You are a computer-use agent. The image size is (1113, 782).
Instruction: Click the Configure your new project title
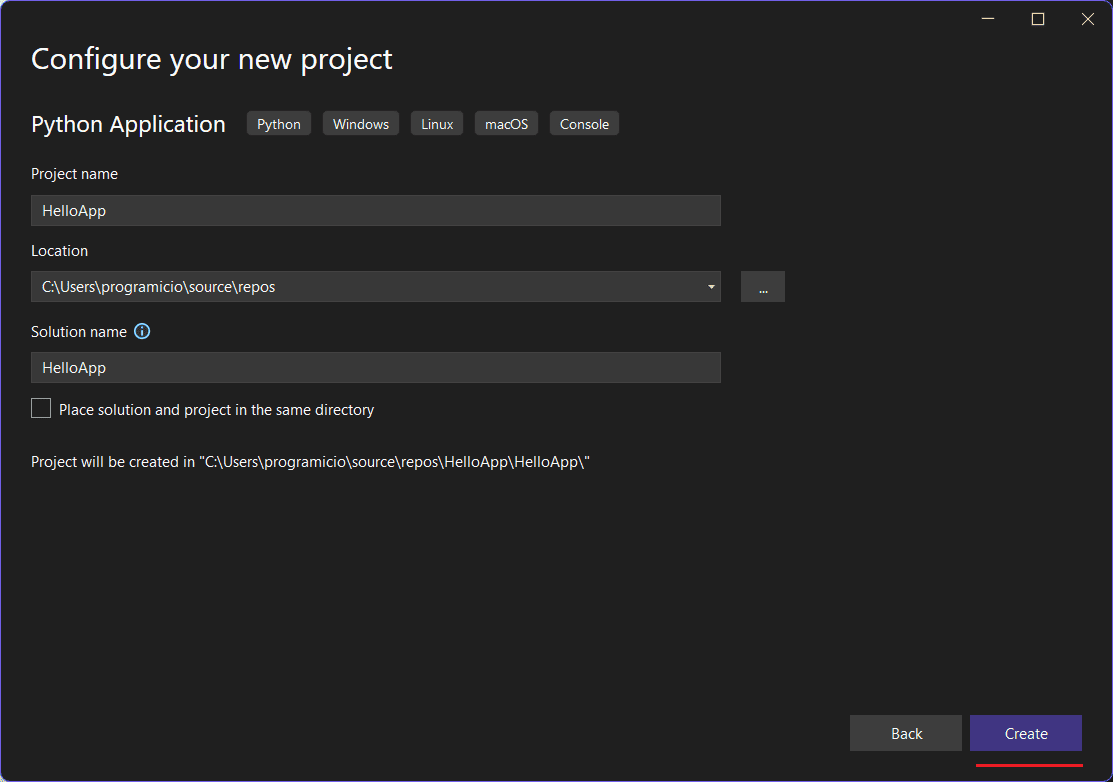212,60
